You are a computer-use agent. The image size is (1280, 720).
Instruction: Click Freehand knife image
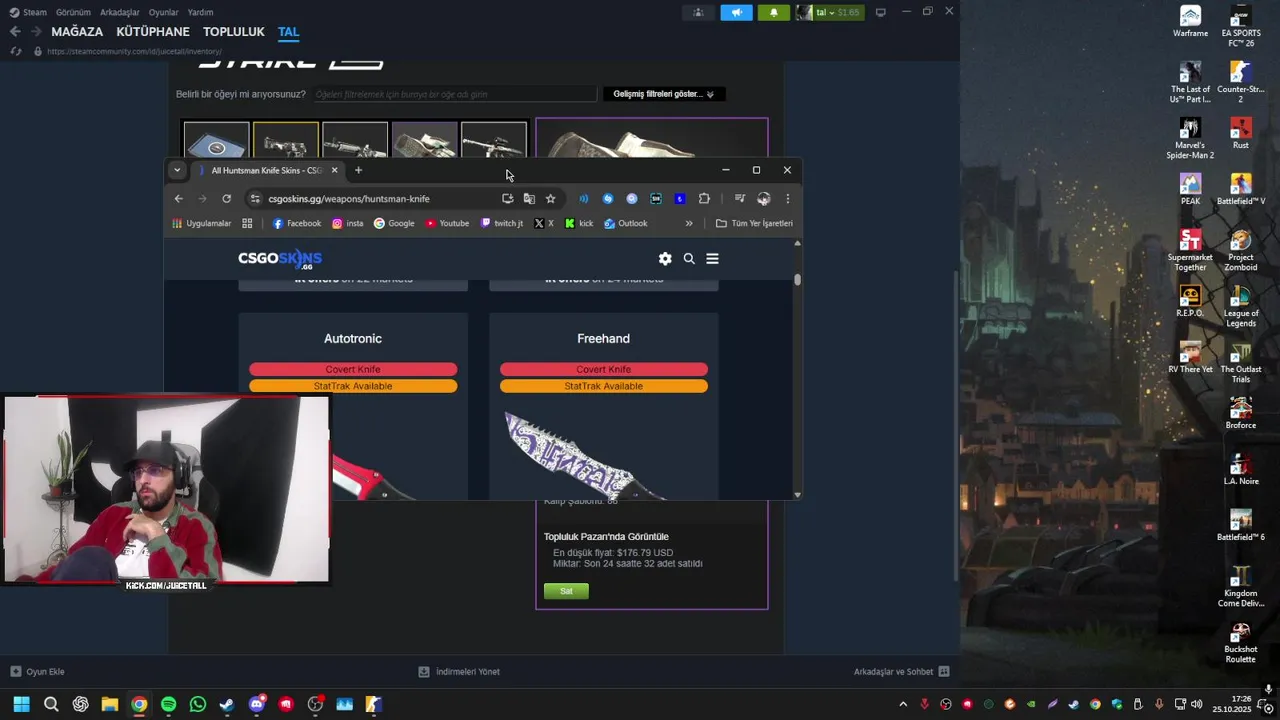point(585,455)
